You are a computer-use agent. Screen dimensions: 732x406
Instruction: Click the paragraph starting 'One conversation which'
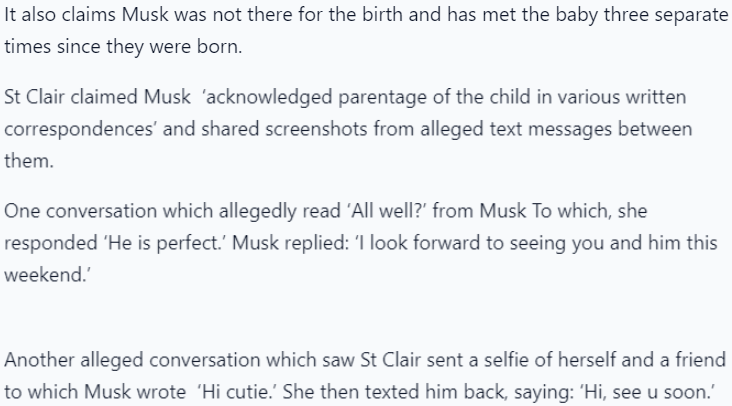[360, 243]
